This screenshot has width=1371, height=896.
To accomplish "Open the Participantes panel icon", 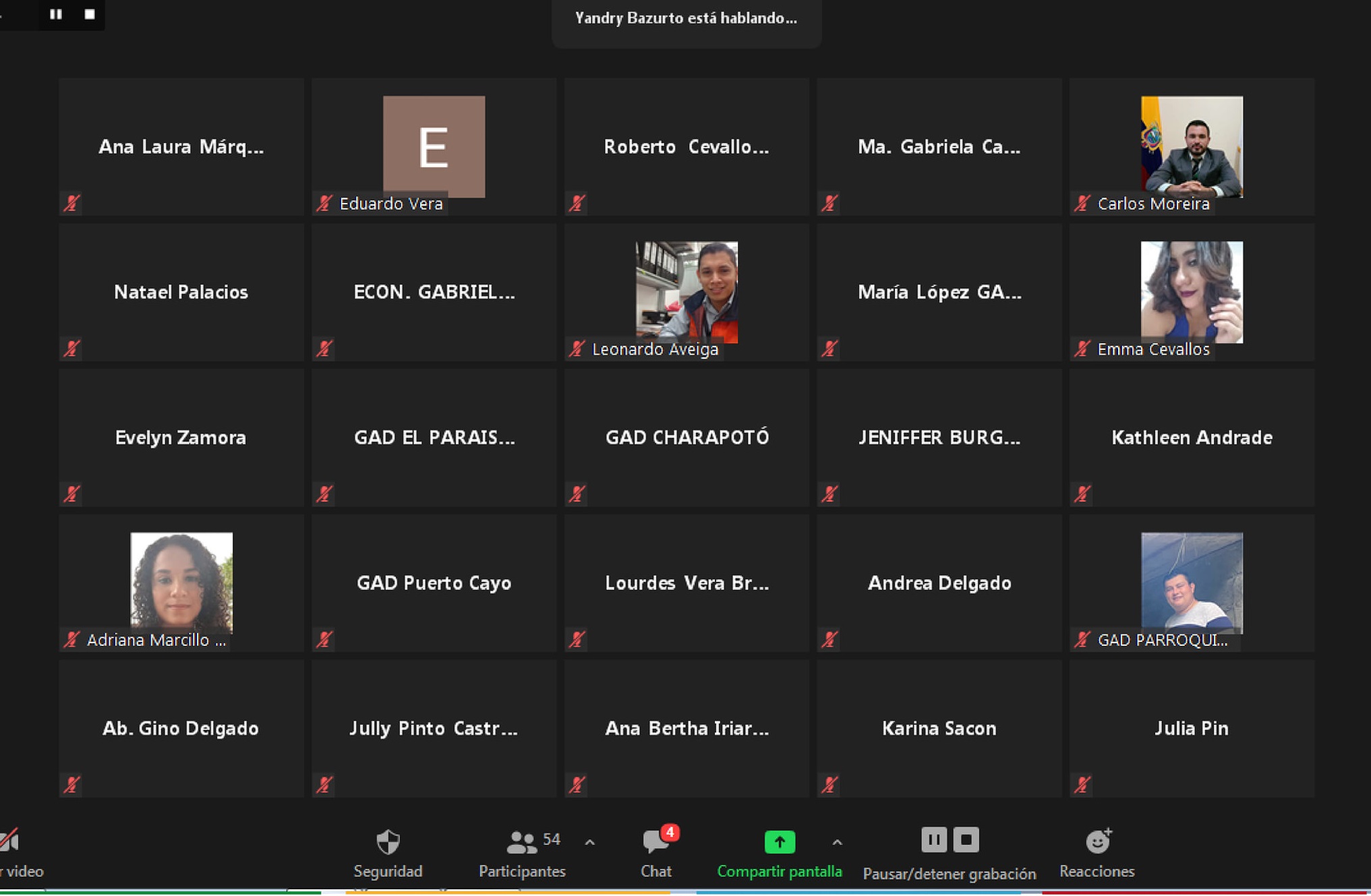I will (x=521, y=841).
